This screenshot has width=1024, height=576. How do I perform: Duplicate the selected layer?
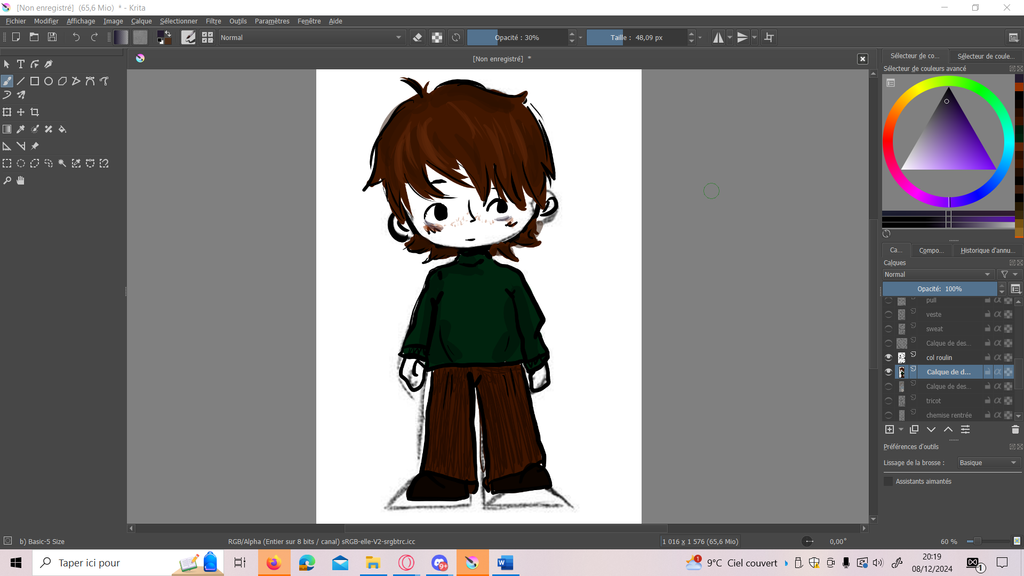pyautogui.click(x=914, y=430)
